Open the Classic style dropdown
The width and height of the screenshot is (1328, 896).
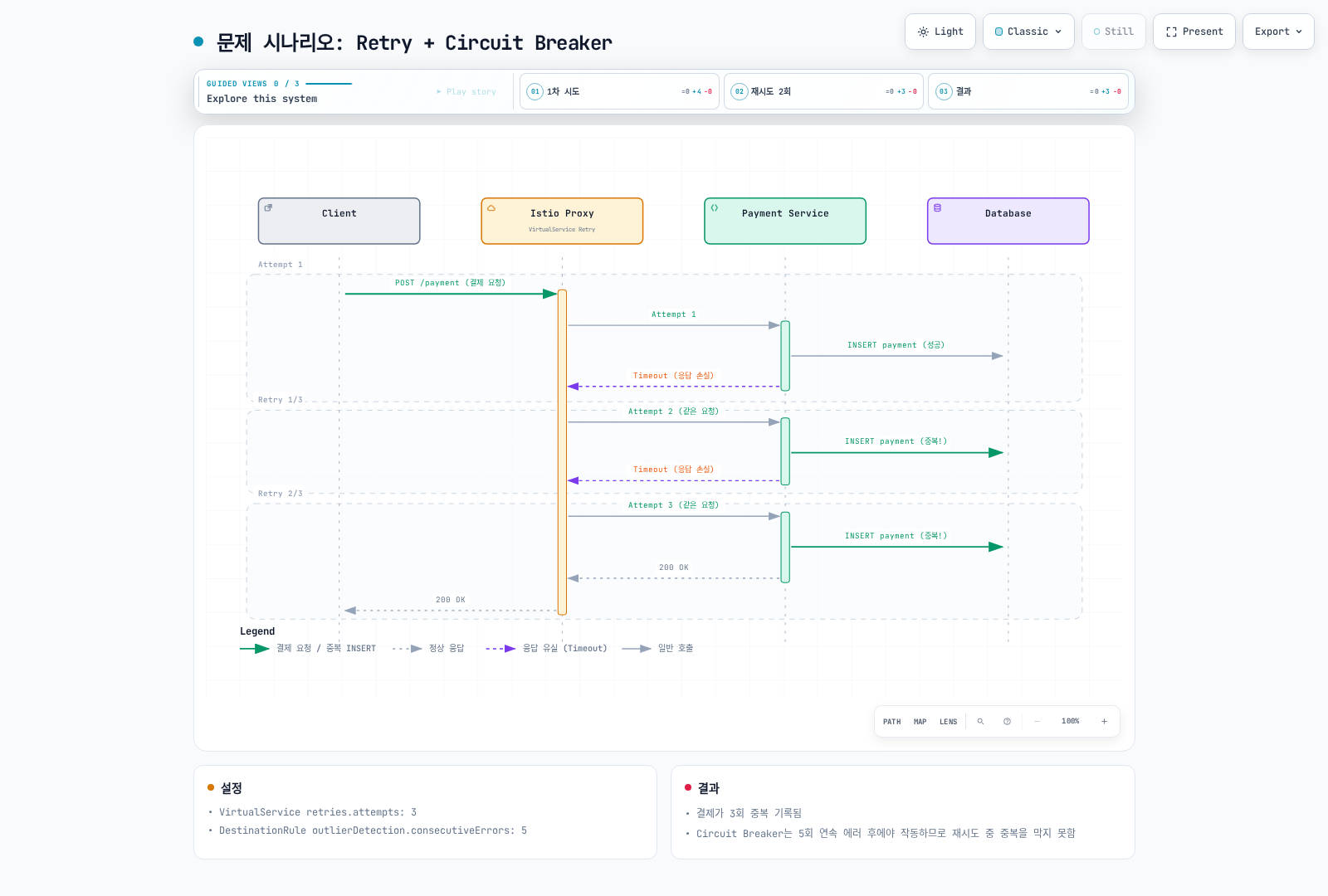(x=1028, y=32)
